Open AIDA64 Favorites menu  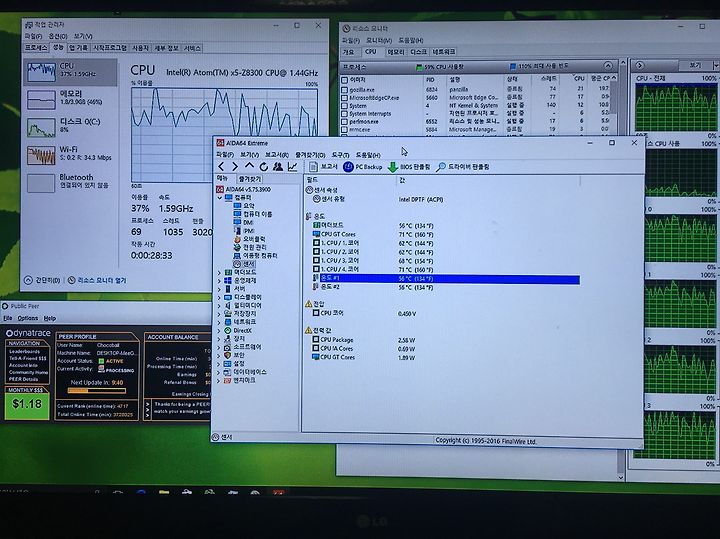(x=310, y=155)
